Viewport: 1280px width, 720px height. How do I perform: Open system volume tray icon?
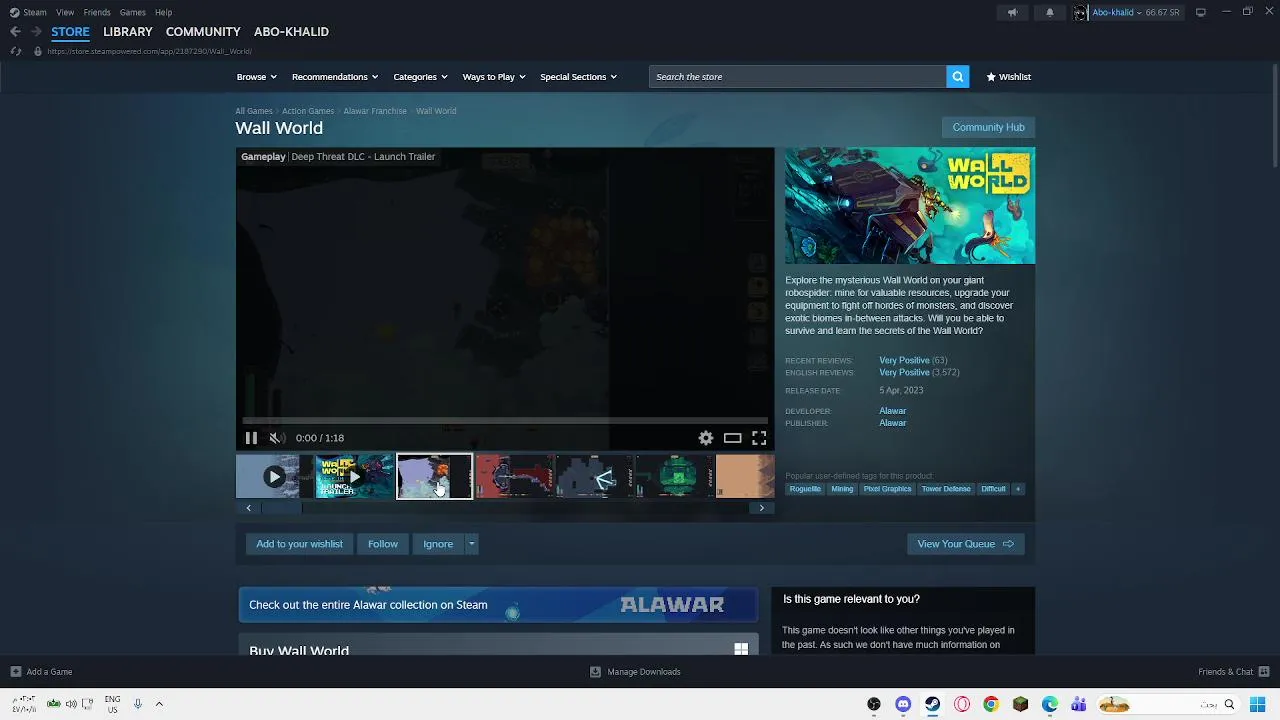tap(71, 704)
